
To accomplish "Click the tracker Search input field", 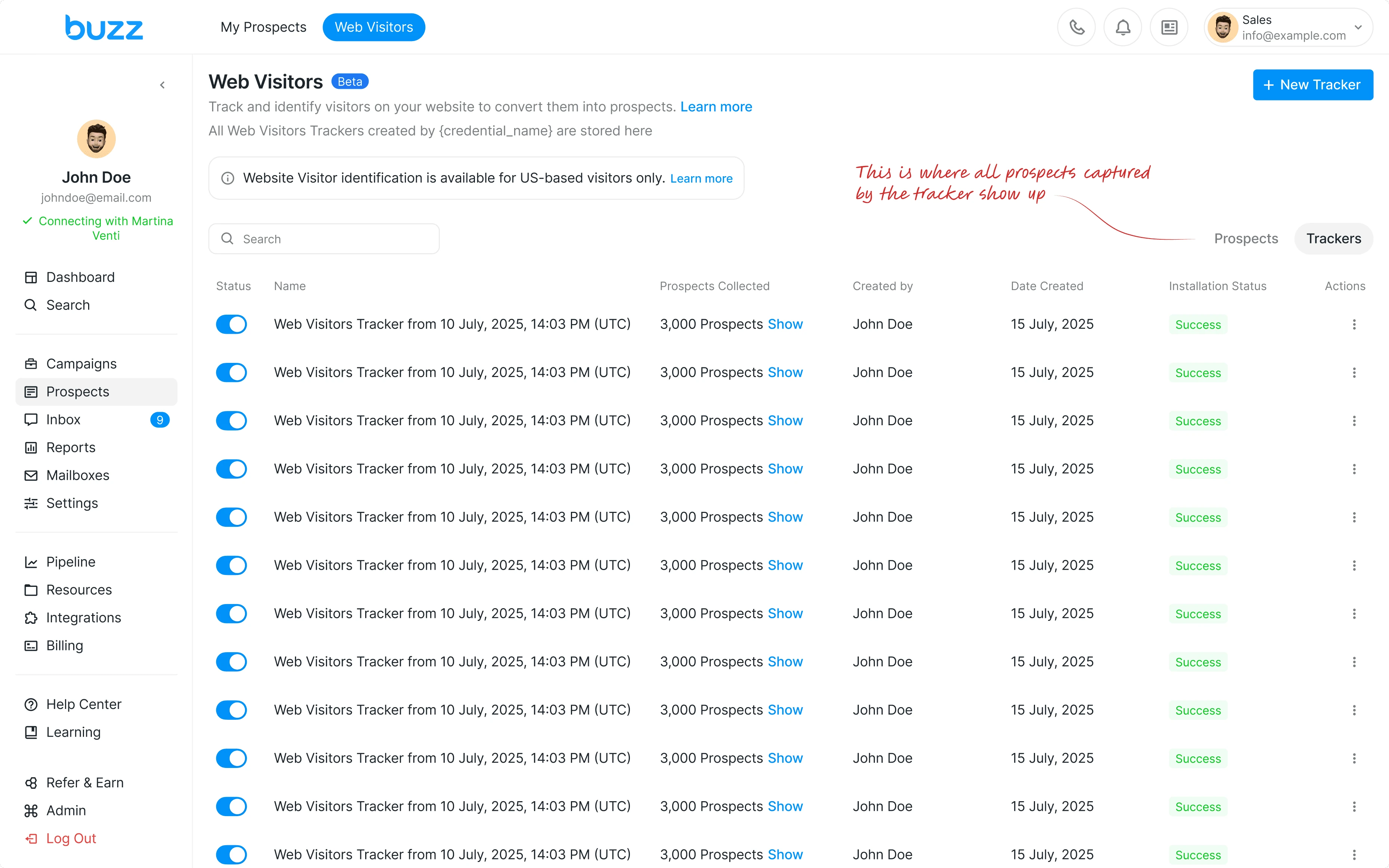I will point(324,239).
